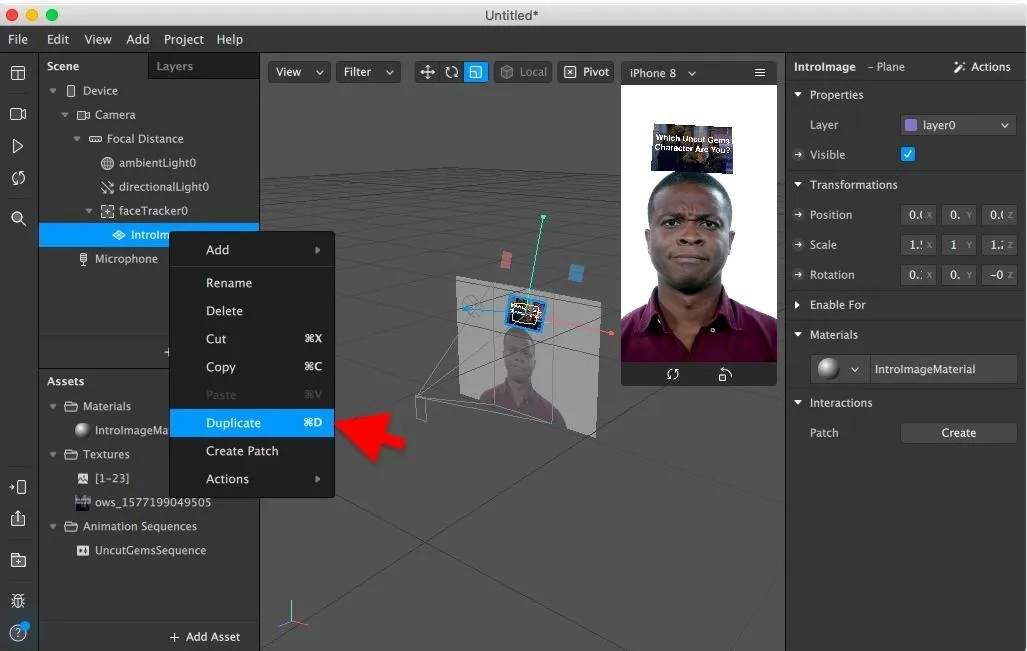Click the material sphere preview icon
The image size is (1027, 651).
pyautogui.click(x=828, y=369)
